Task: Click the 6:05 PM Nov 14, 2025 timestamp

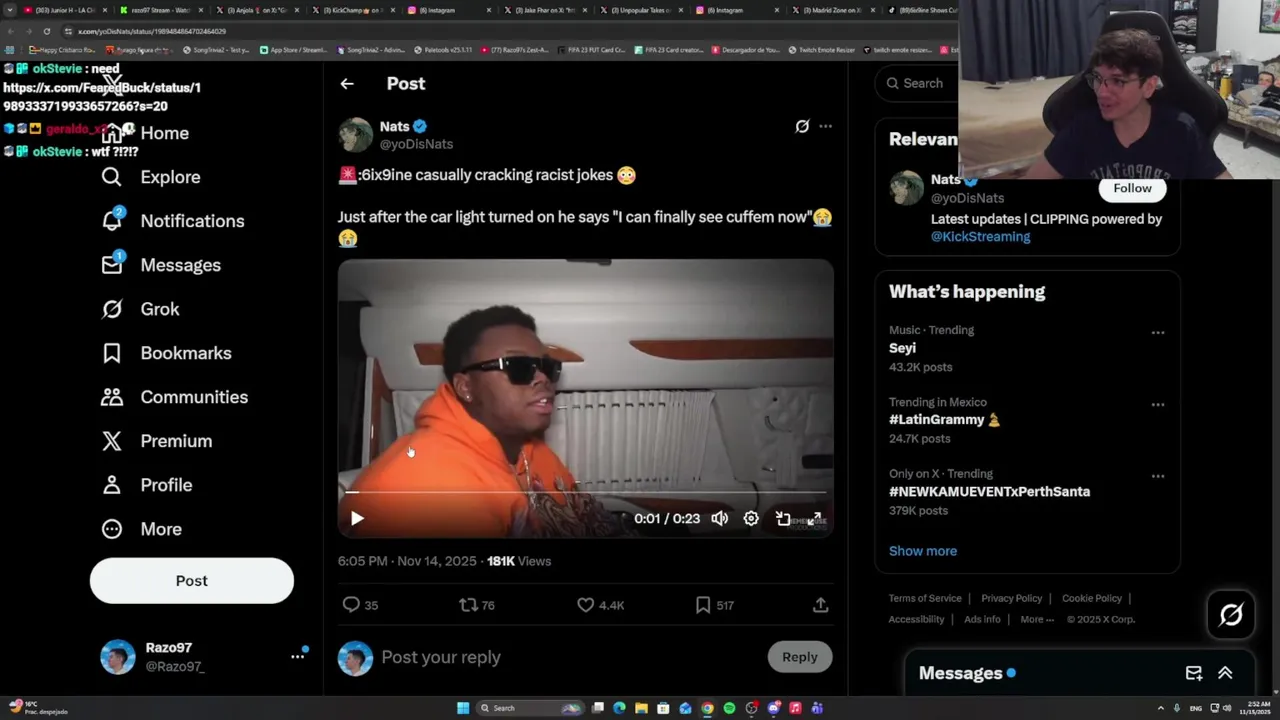Action: 407,561
